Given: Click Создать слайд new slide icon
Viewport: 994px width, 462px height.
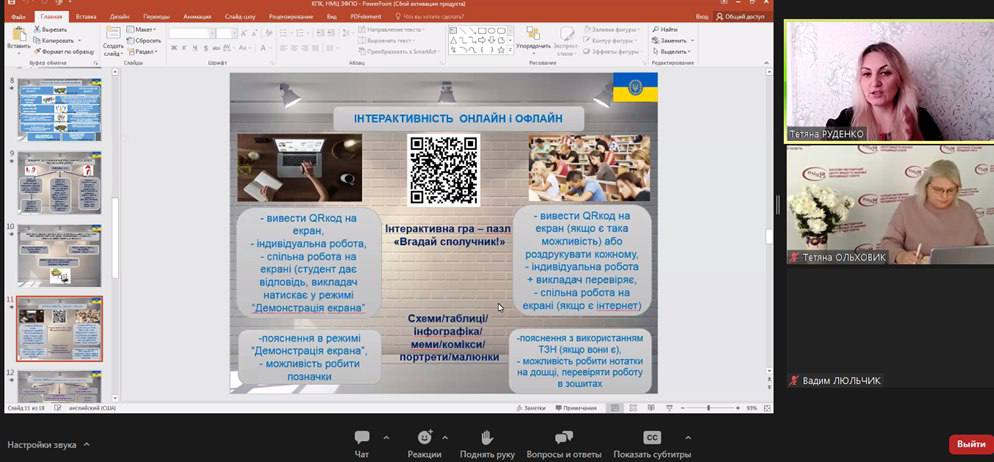Looking at the screenshot, I should (113, 37).
